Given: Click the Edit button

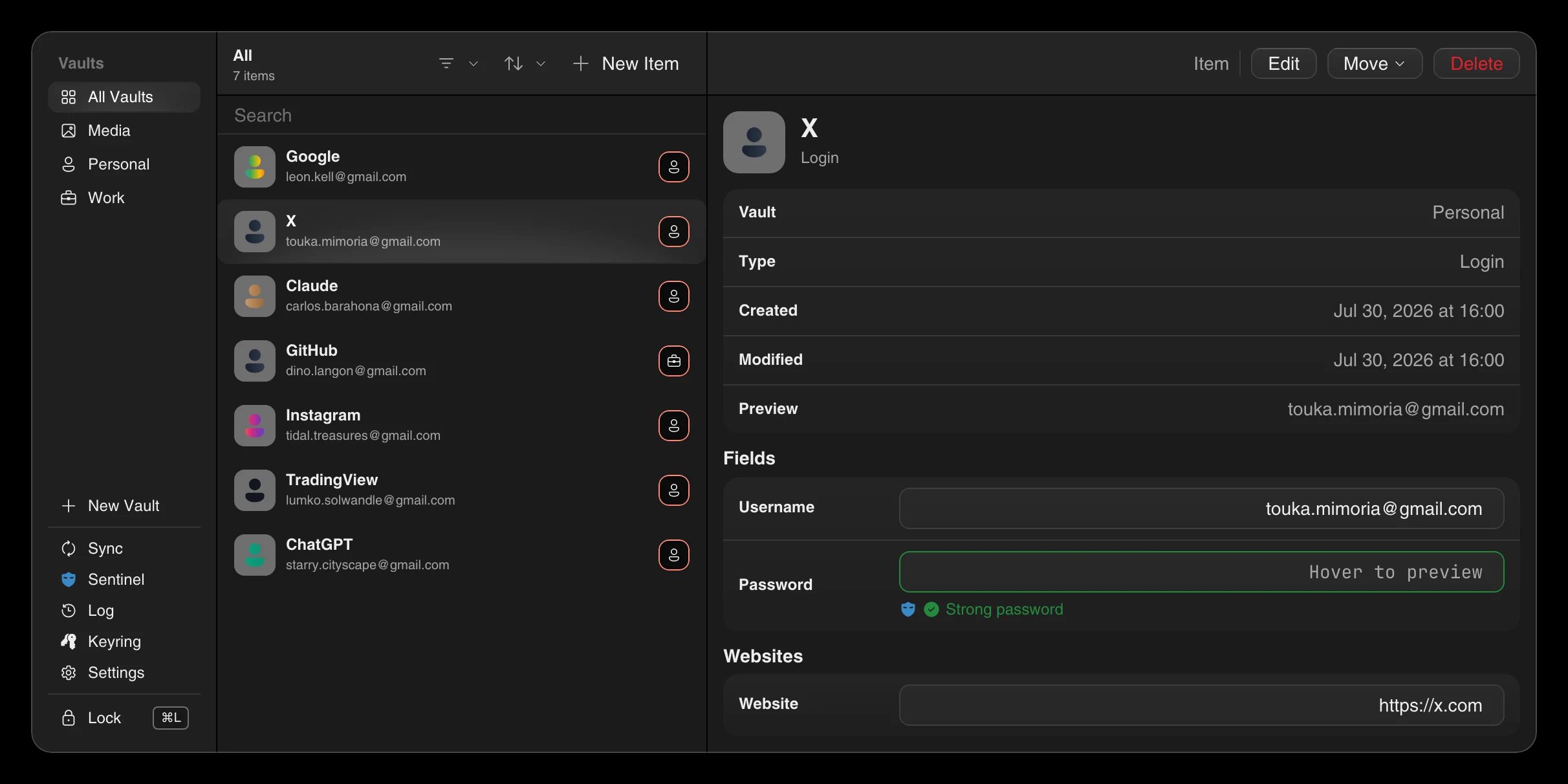Looking at the screenshot, I should (x=1283, y=63).
